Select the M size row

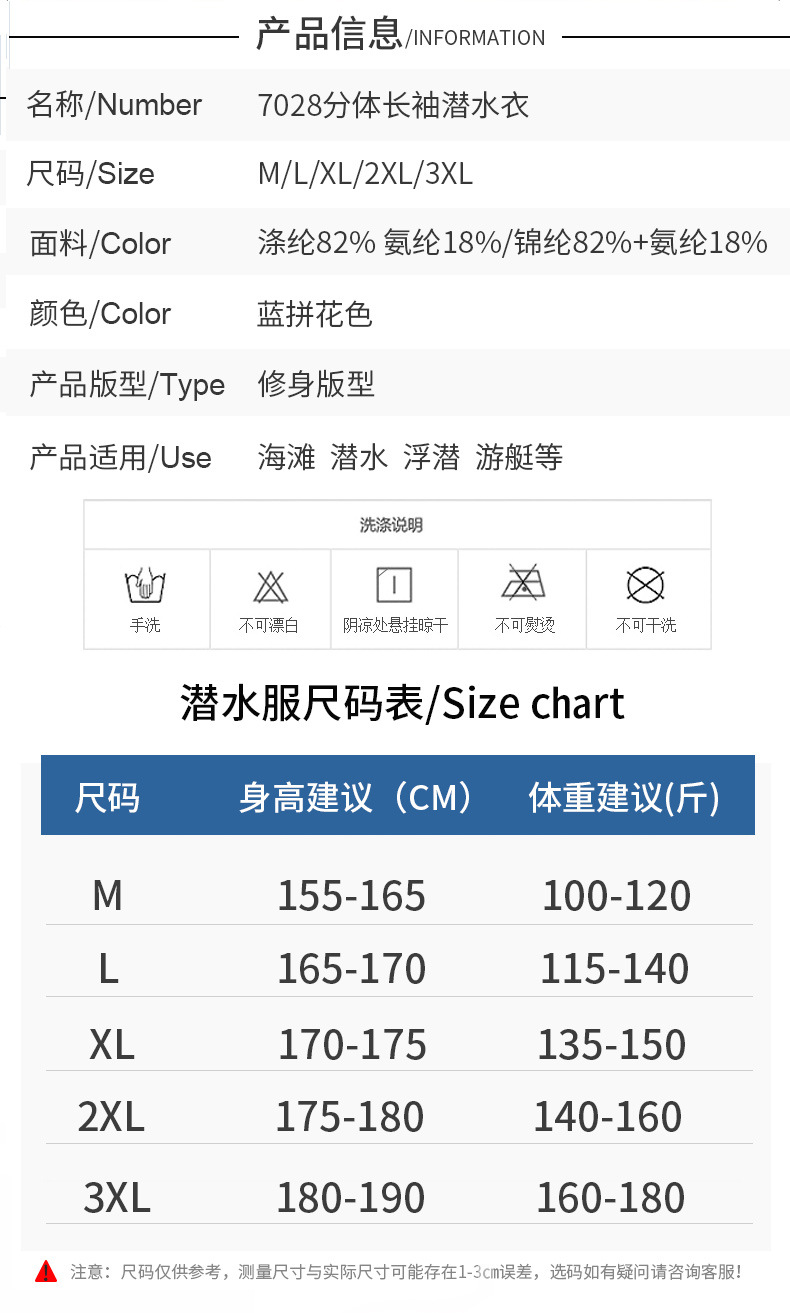107,895
